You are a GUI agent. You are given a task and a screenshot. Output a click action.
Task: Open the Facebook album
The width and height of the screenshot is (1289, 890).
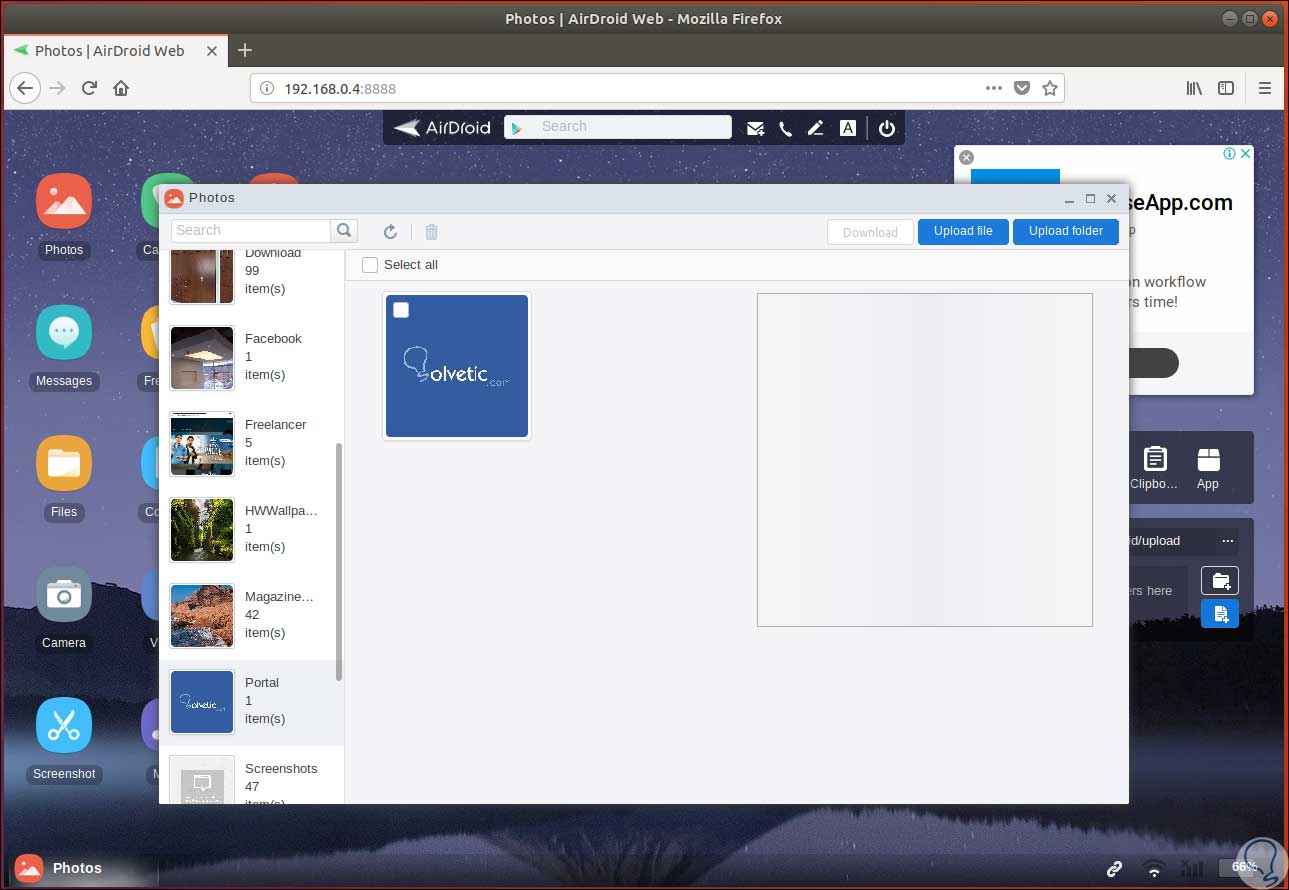(x=251, y=357)
